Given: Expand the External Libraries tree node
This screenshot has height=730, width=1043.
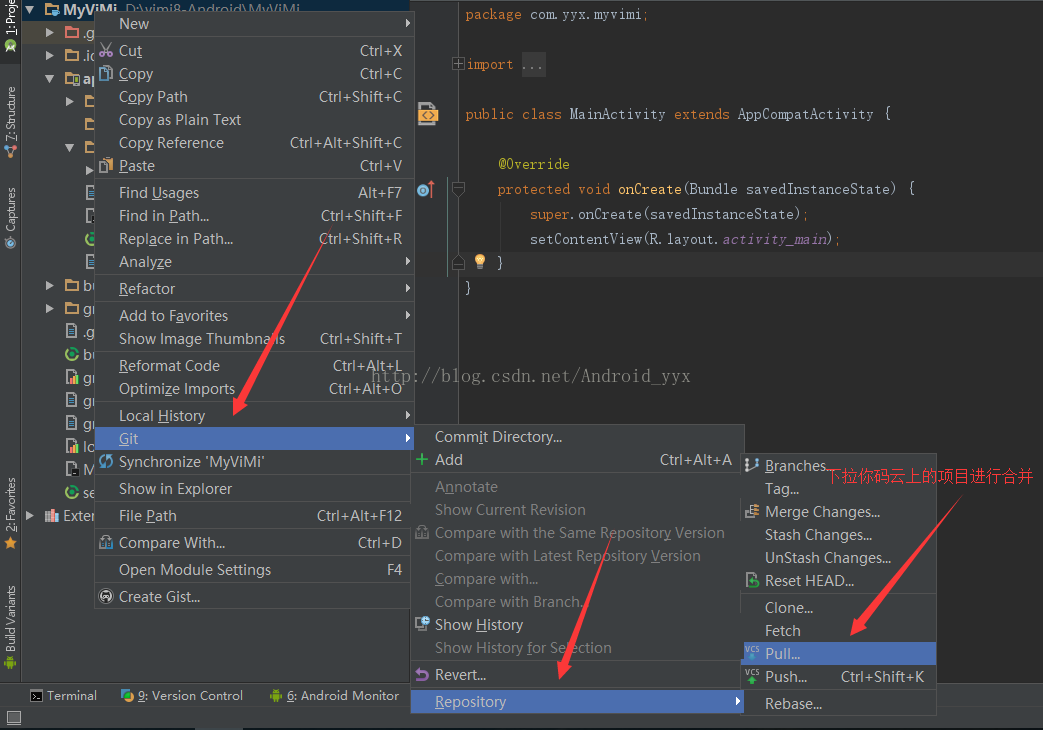Looking at the screenshot, I should coord(29,515).
